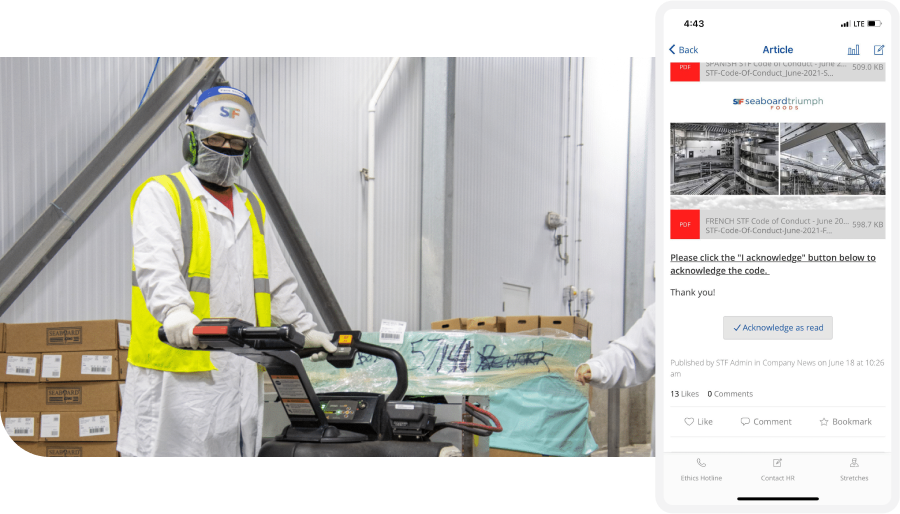Click the Acknowledge as read button
Screen dimensions: 900x514
tap(778, 328)
